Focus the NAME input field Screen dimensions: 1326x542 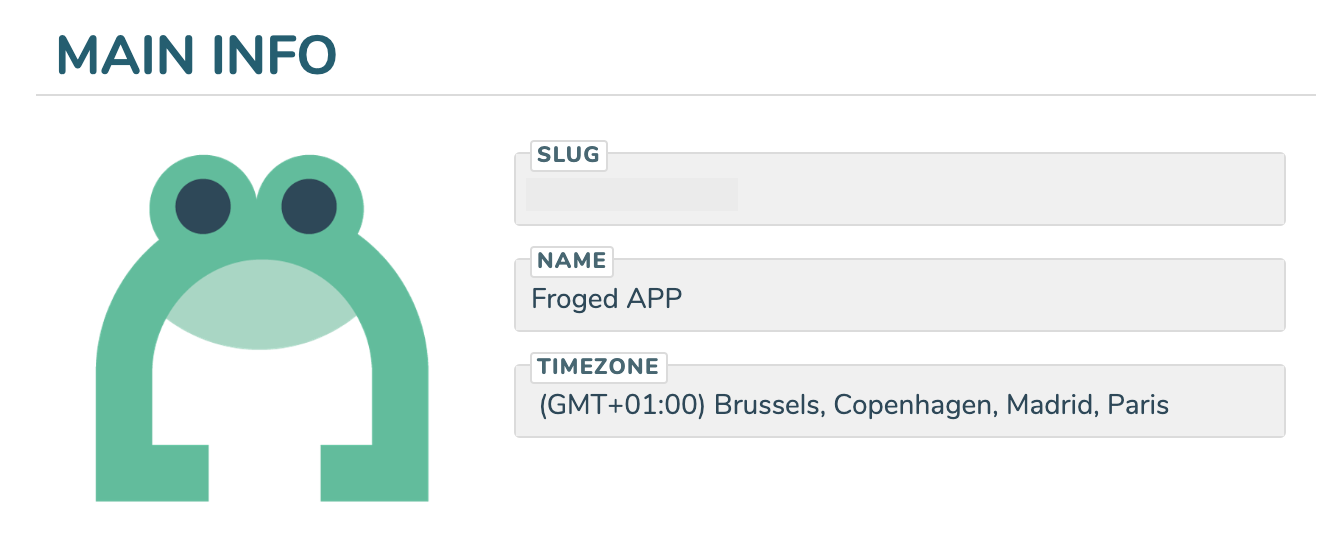[x=899, y=295]
